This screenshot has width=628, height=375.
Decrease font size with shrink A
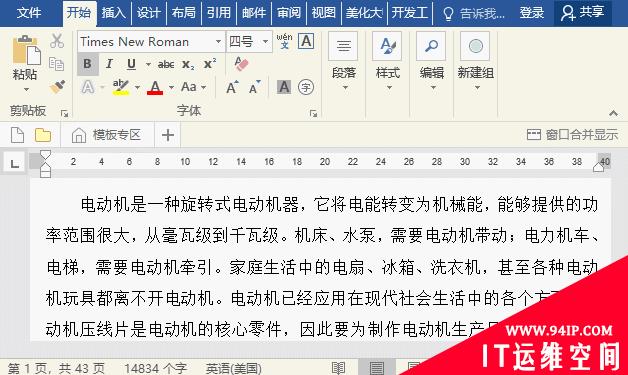[x=254, y=87]
